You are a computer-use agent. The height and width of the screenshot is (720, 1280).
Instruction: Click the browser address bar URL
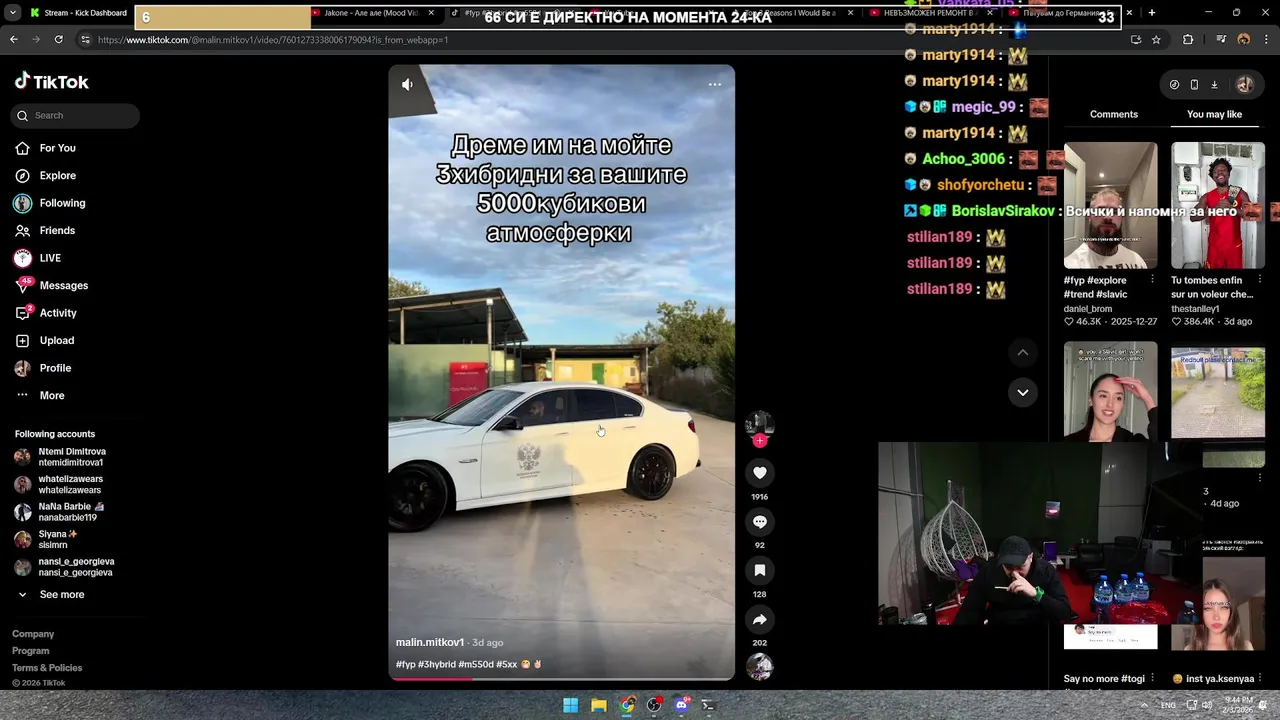click(x=273, y=40)
